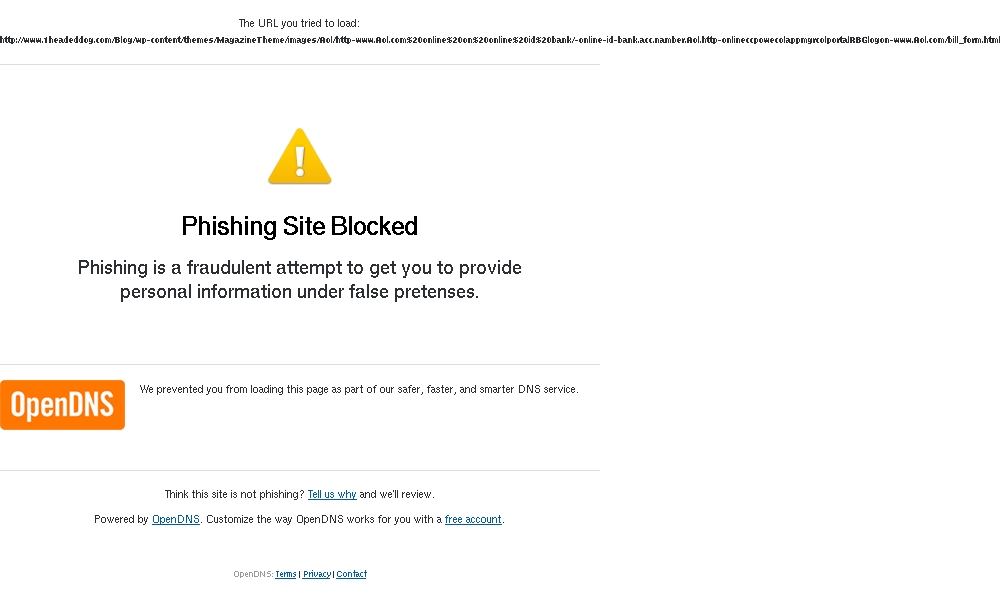This screenshot has height=598, width=1001.
Task: Click the orange OpenDNS logo
Action: click(x=63, y=405)
